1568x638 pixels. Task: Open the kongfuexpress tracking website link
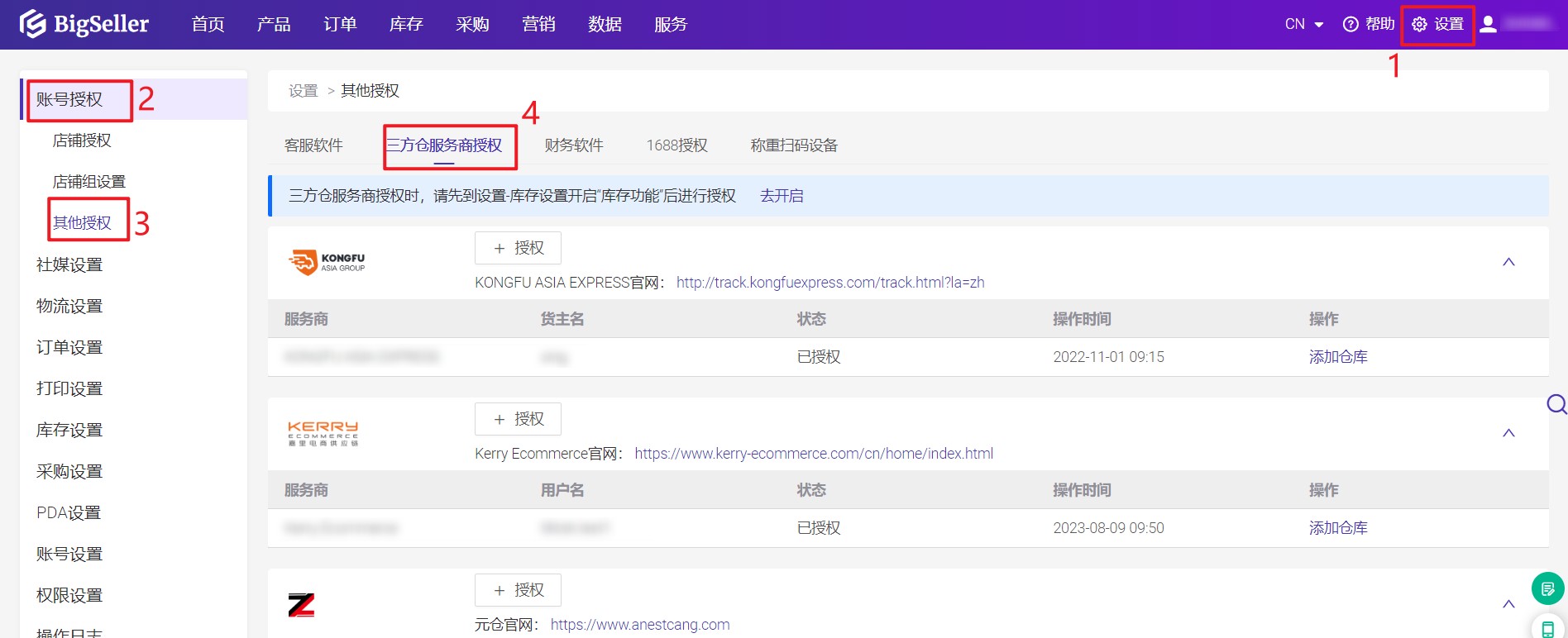tap(830, 283)
